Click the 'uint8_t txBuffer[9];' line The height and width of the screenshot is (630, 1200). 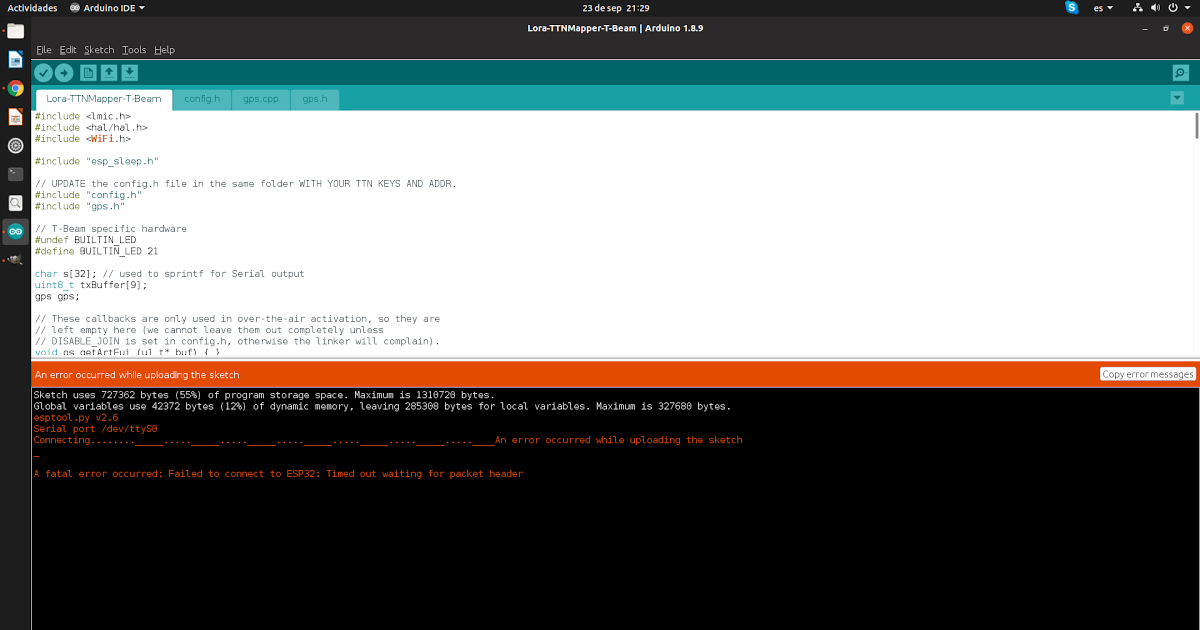point(91,285)
